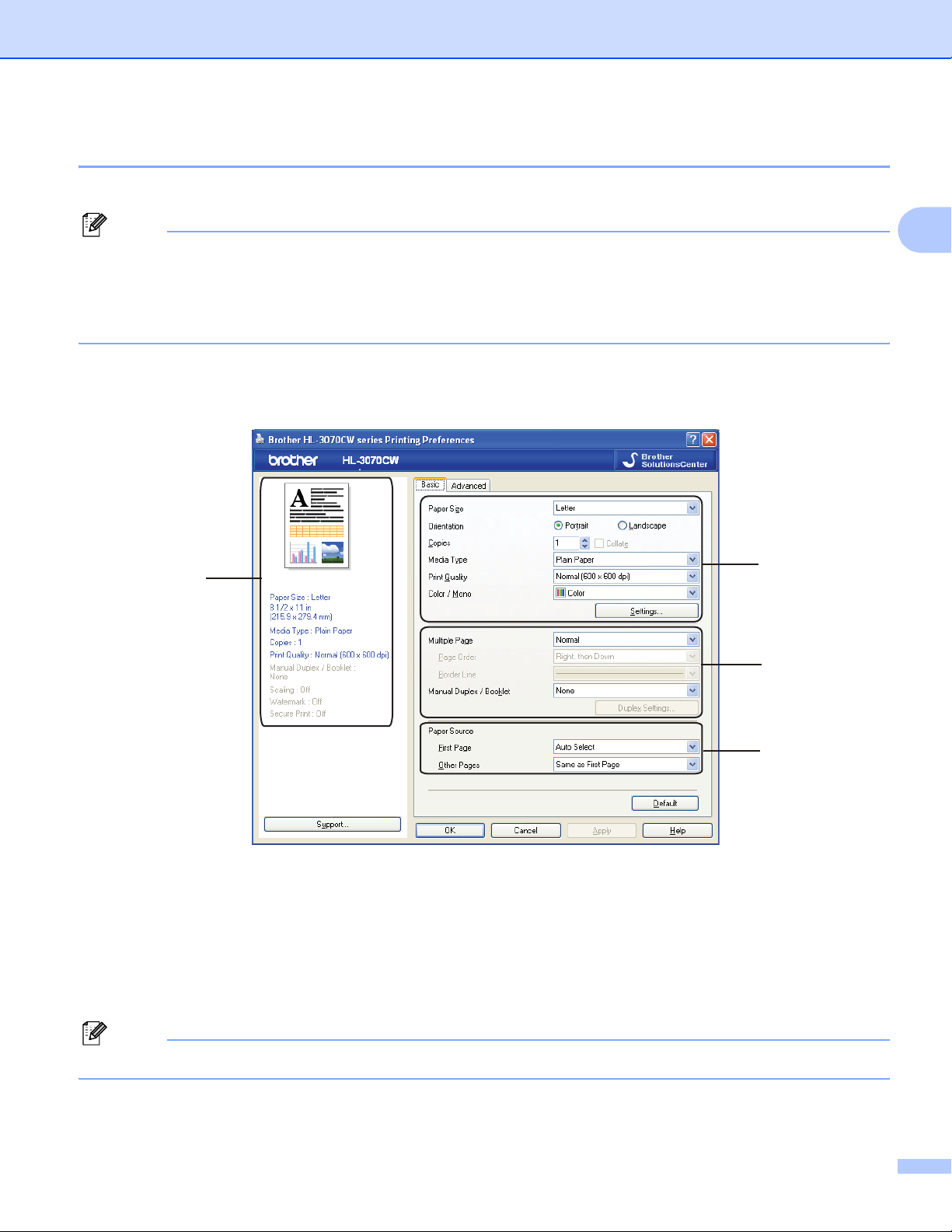952x1232 pixels.
Task: Click the Help button
Action: 678,830
